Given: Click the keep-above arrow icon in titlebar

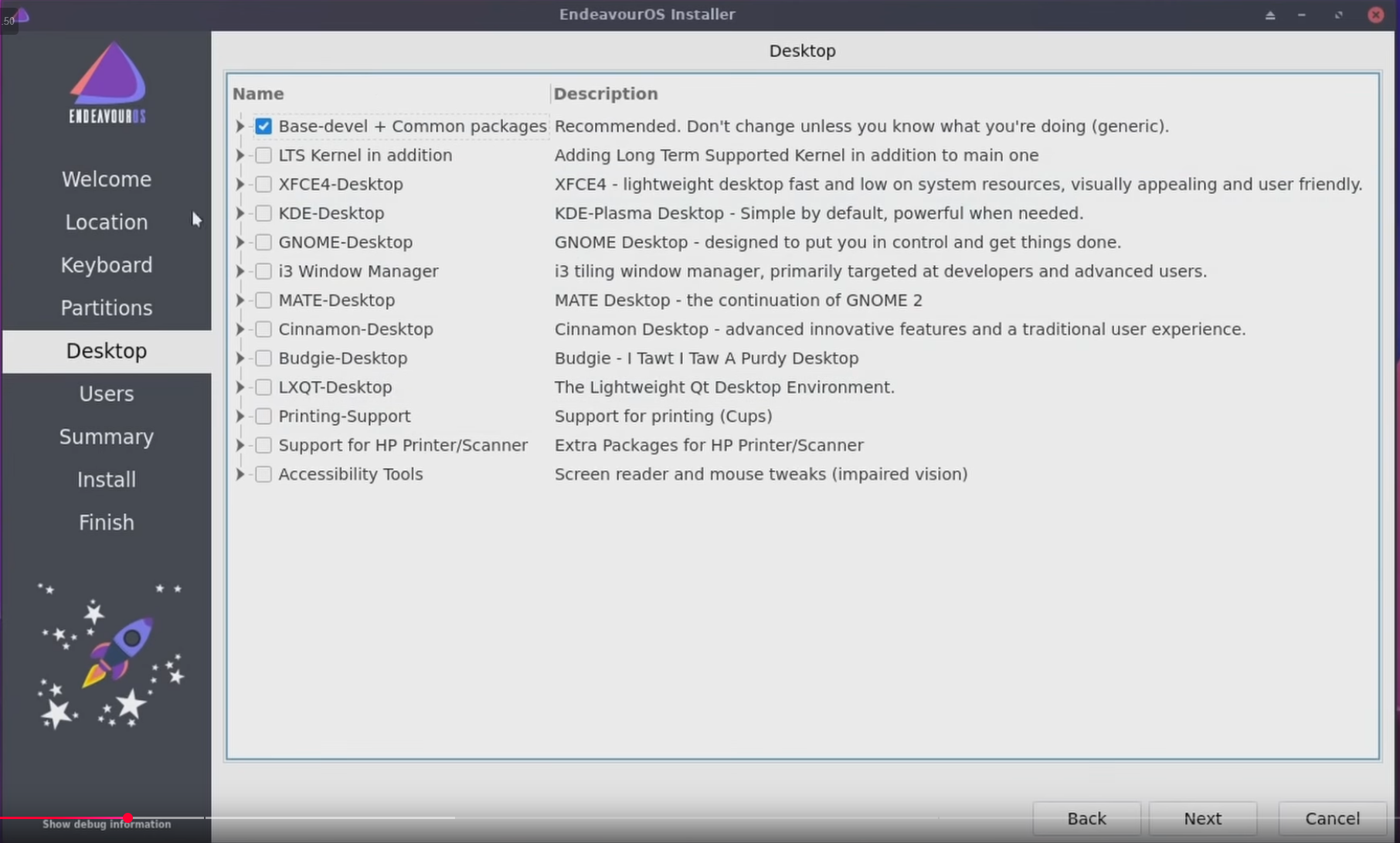Looking at the screenshot, I should (1270, 15).
